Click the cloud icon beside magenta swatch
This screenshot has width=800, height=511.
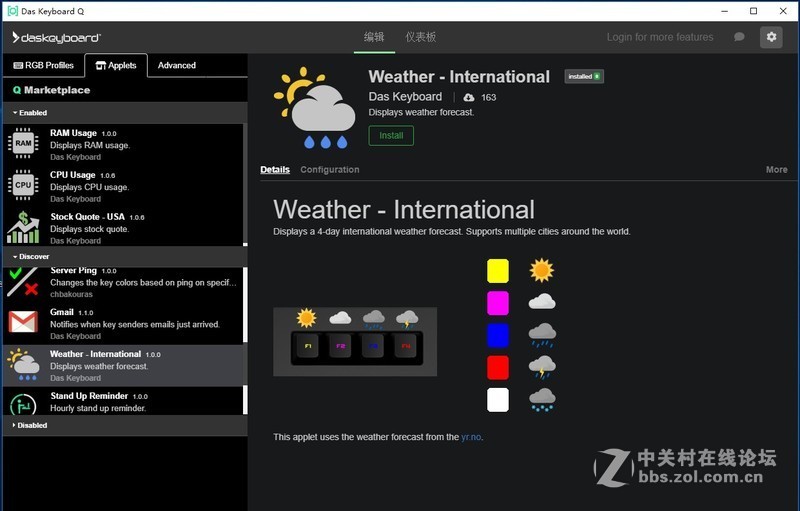pyautogui.click(x=542, y=302)
